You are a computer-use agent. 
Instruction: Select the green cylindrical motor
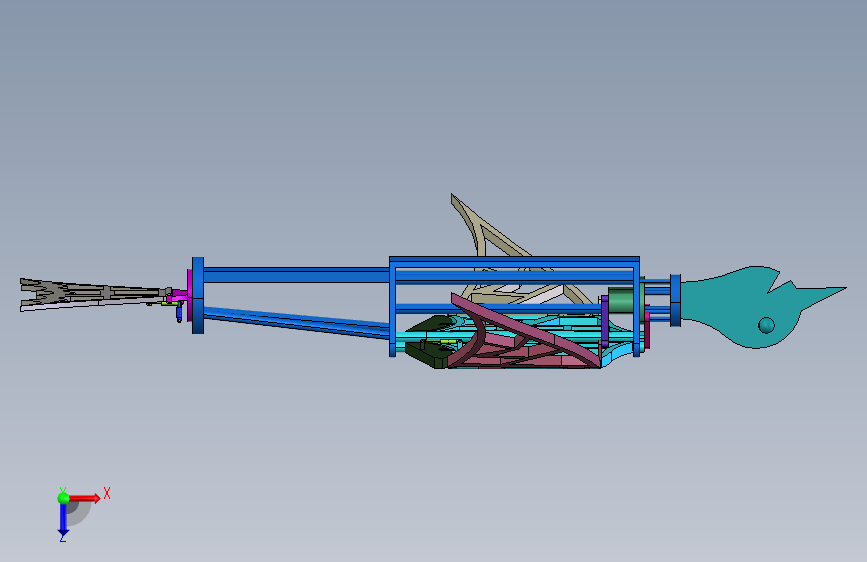tap(621, 300)
